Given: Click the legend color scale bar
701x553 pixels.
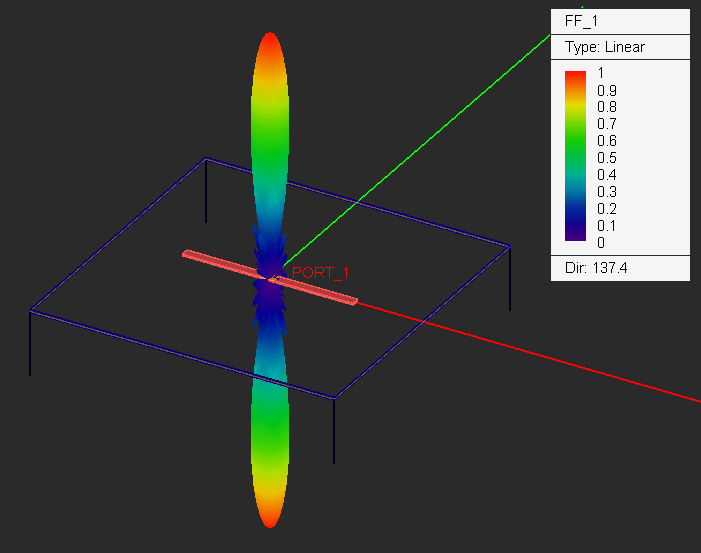Looking at the screenshot, I should pos(575,156).
